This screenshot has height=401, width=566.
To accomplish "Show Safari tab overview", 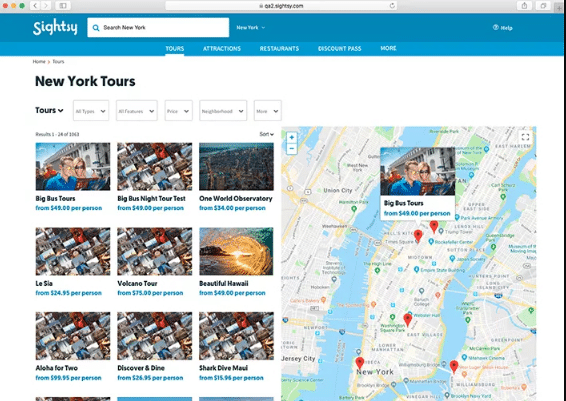I will [543, 6].
